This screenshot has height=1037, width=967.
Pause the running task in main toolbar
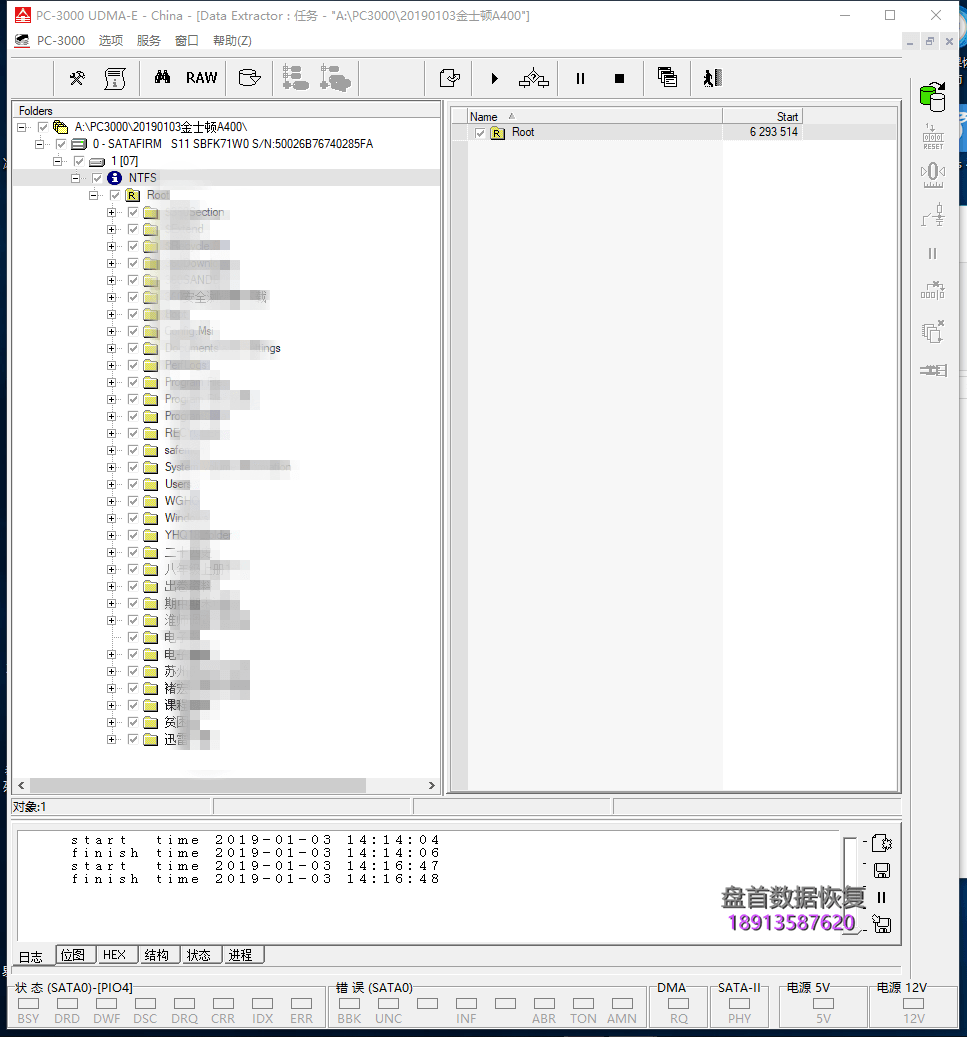[580, 79]
